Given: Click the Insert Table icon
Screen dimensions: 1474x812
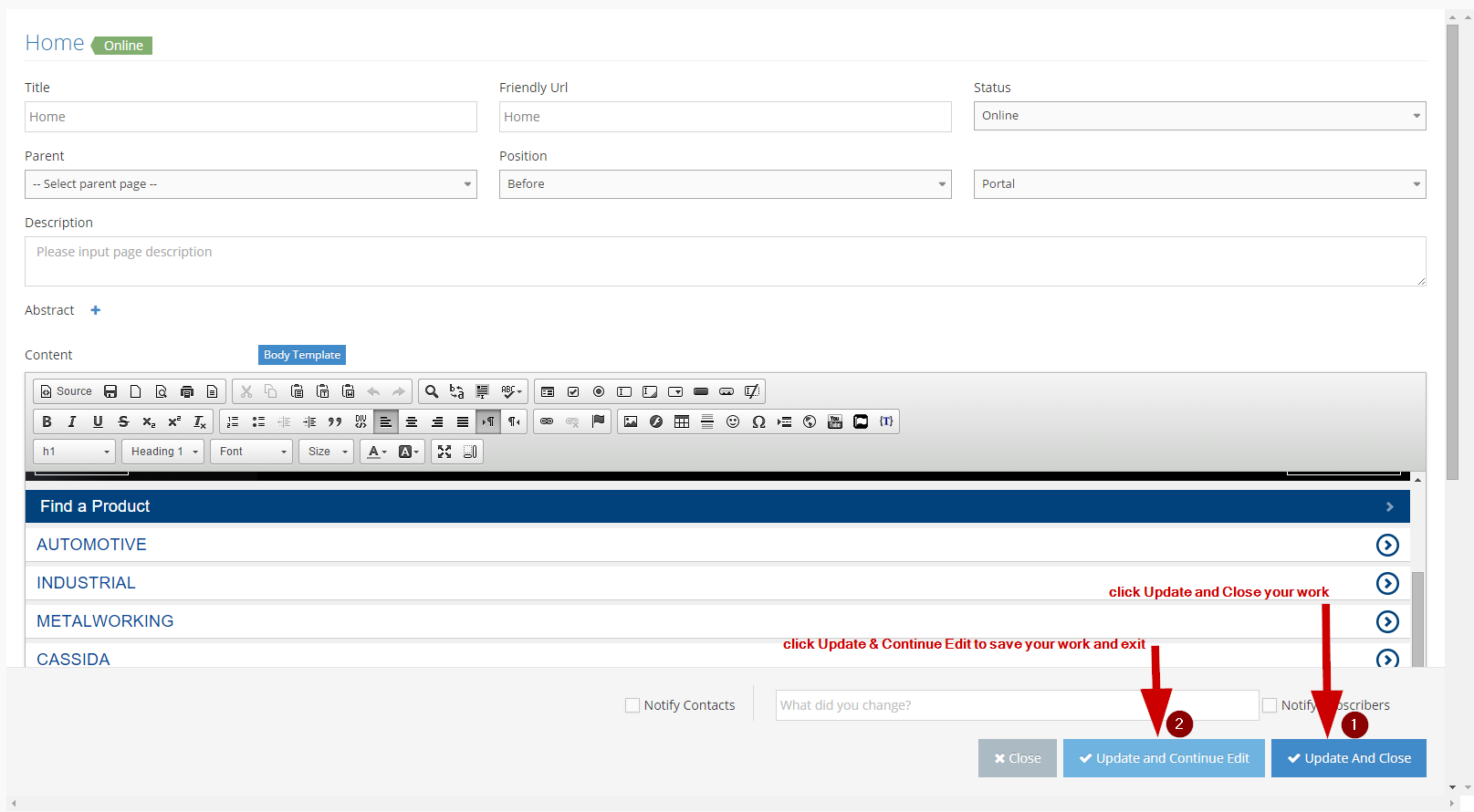Looking at the screenshot, I should (682, 422).
